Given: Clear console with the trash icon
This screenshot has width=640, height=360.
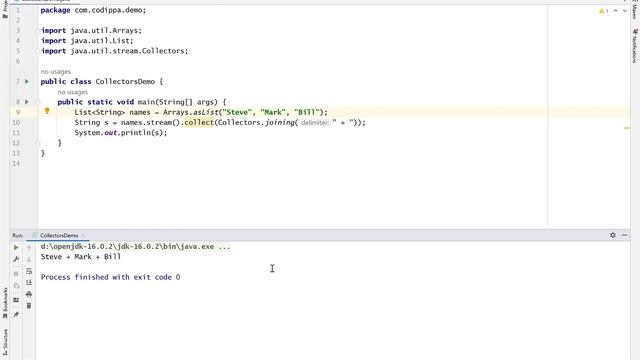Looking at the screenshot, I should point(29,306).
